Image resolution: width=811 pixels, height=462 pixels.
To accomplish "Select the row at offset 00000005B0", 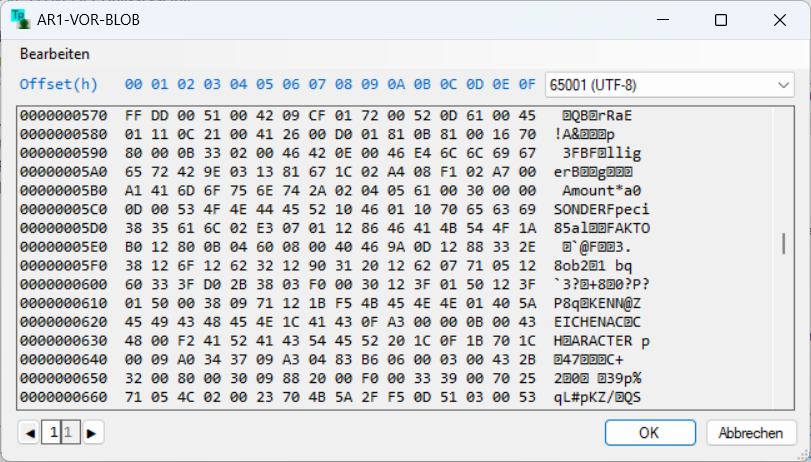I will coord(62,191).
